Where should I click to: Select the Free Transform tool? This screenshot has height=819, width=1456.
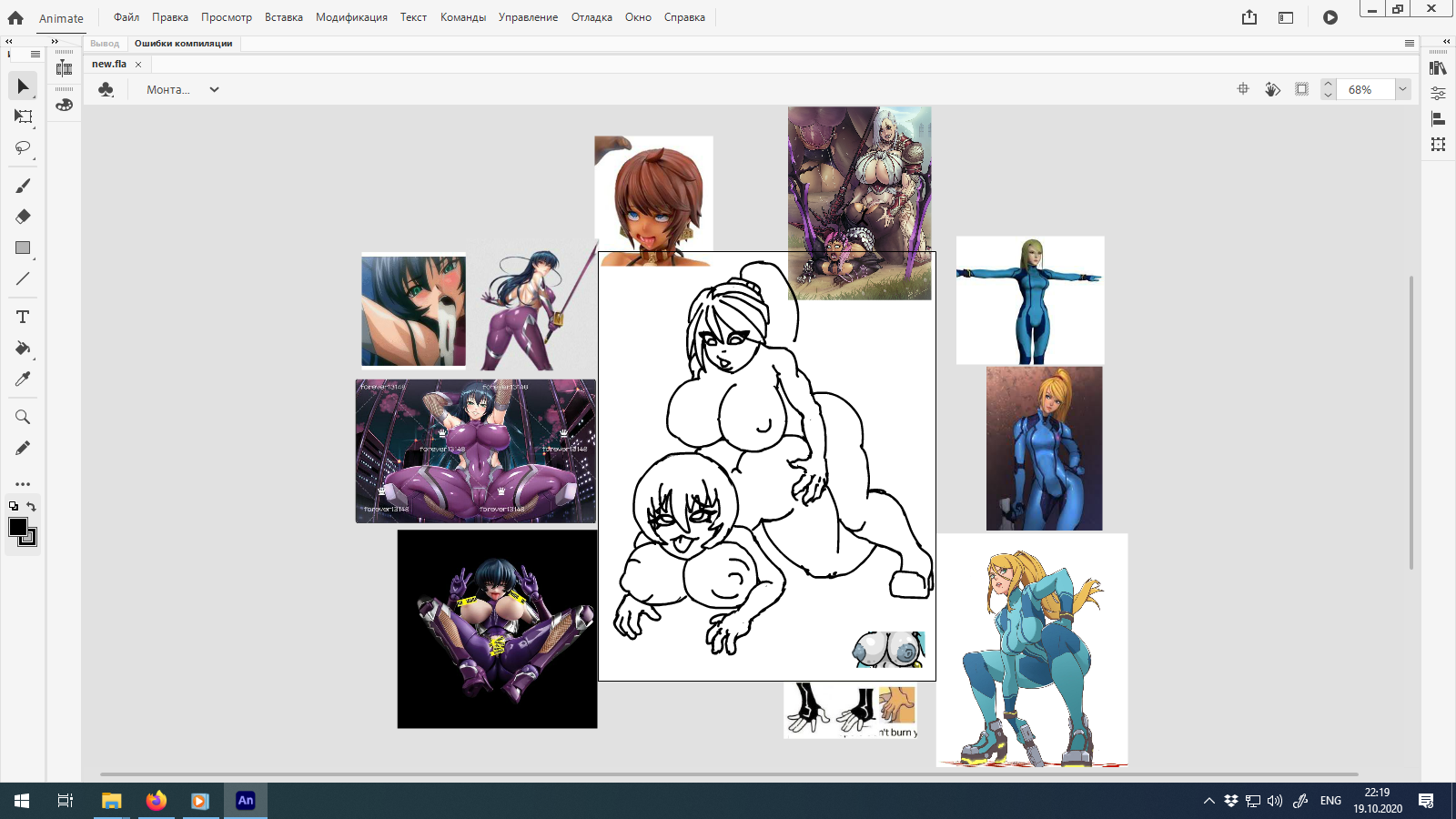click(23, 116)
